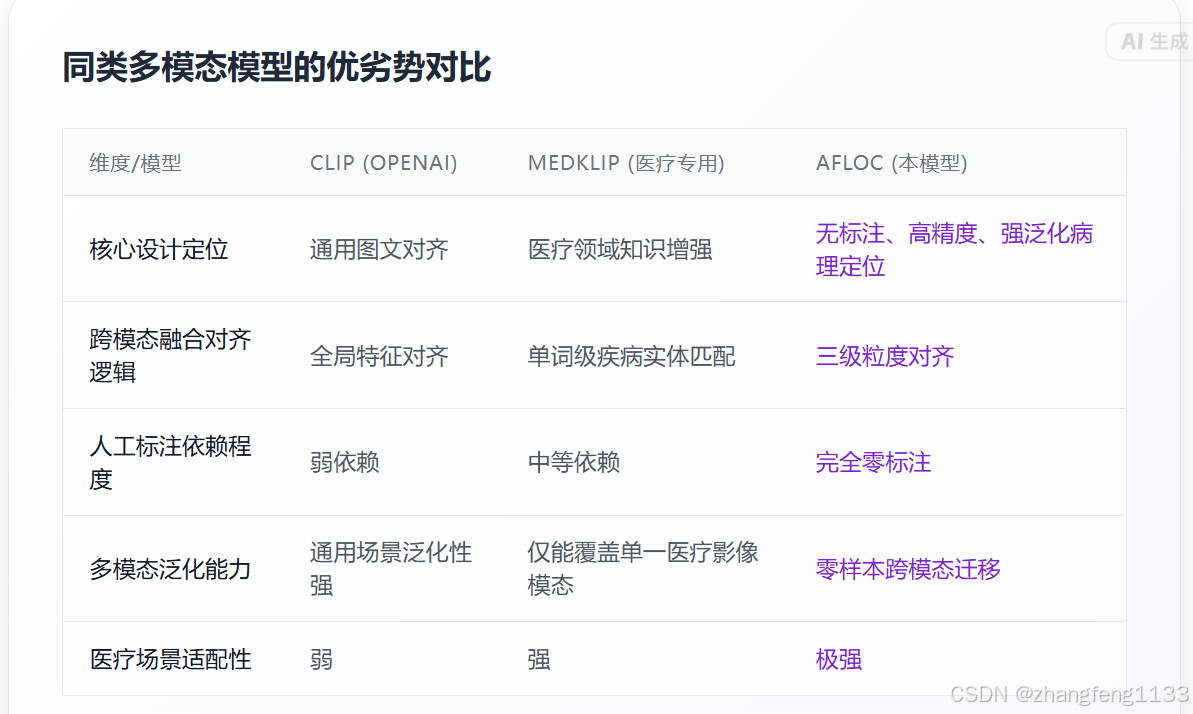Click the row label 跨模态融合对齐逻辑
This screenshot has width=1193, height=714.
pos(170,355)
